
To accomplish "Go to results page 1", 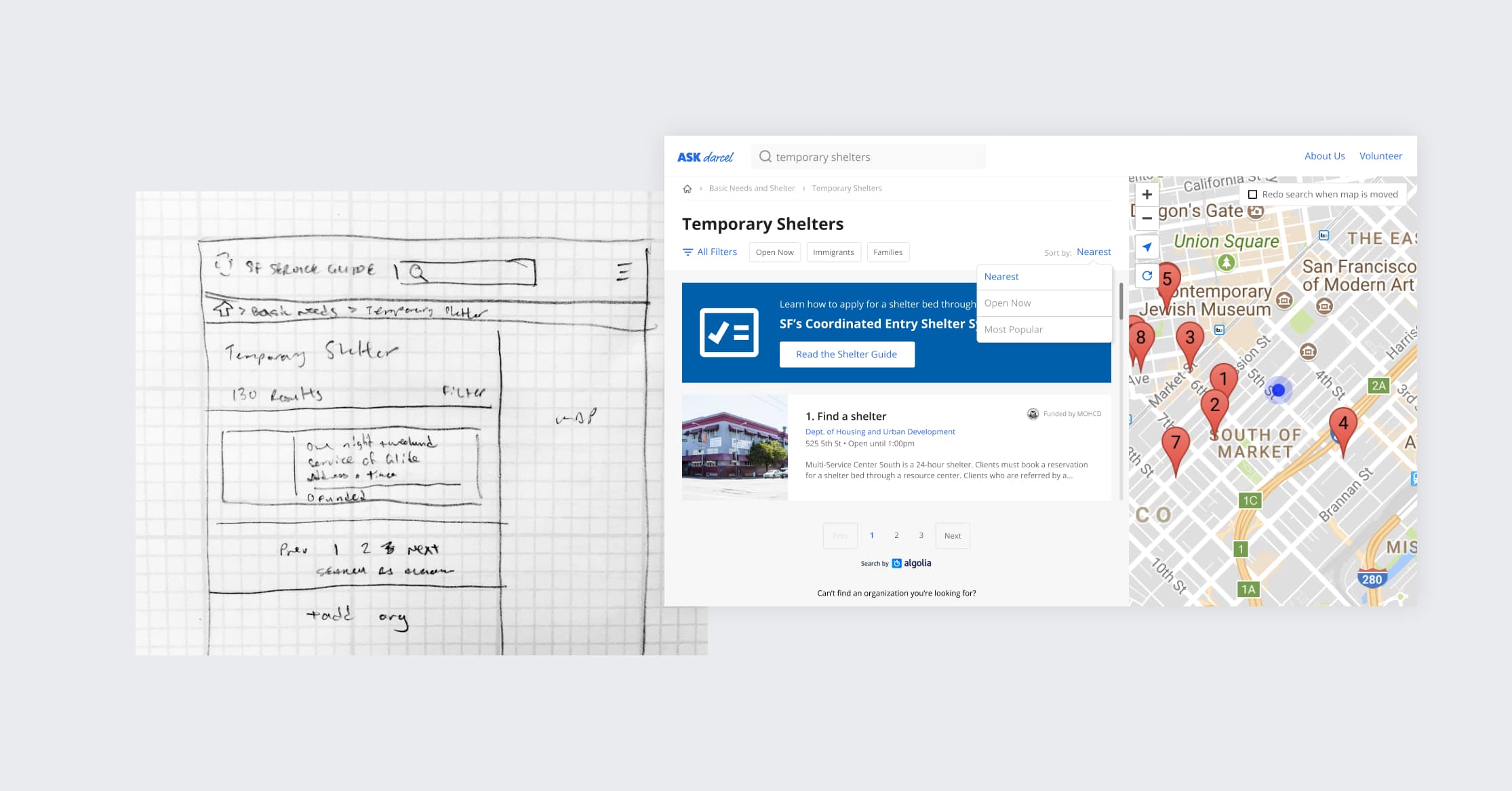I will click(x=872, y=536).
